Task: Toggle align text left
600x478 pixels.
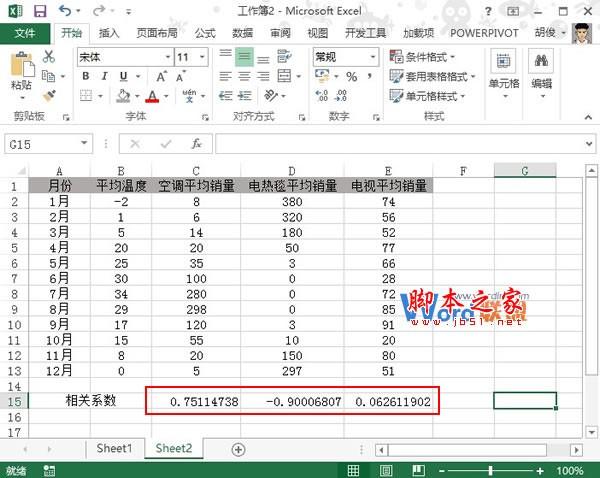Action: [x=225, y=76]
